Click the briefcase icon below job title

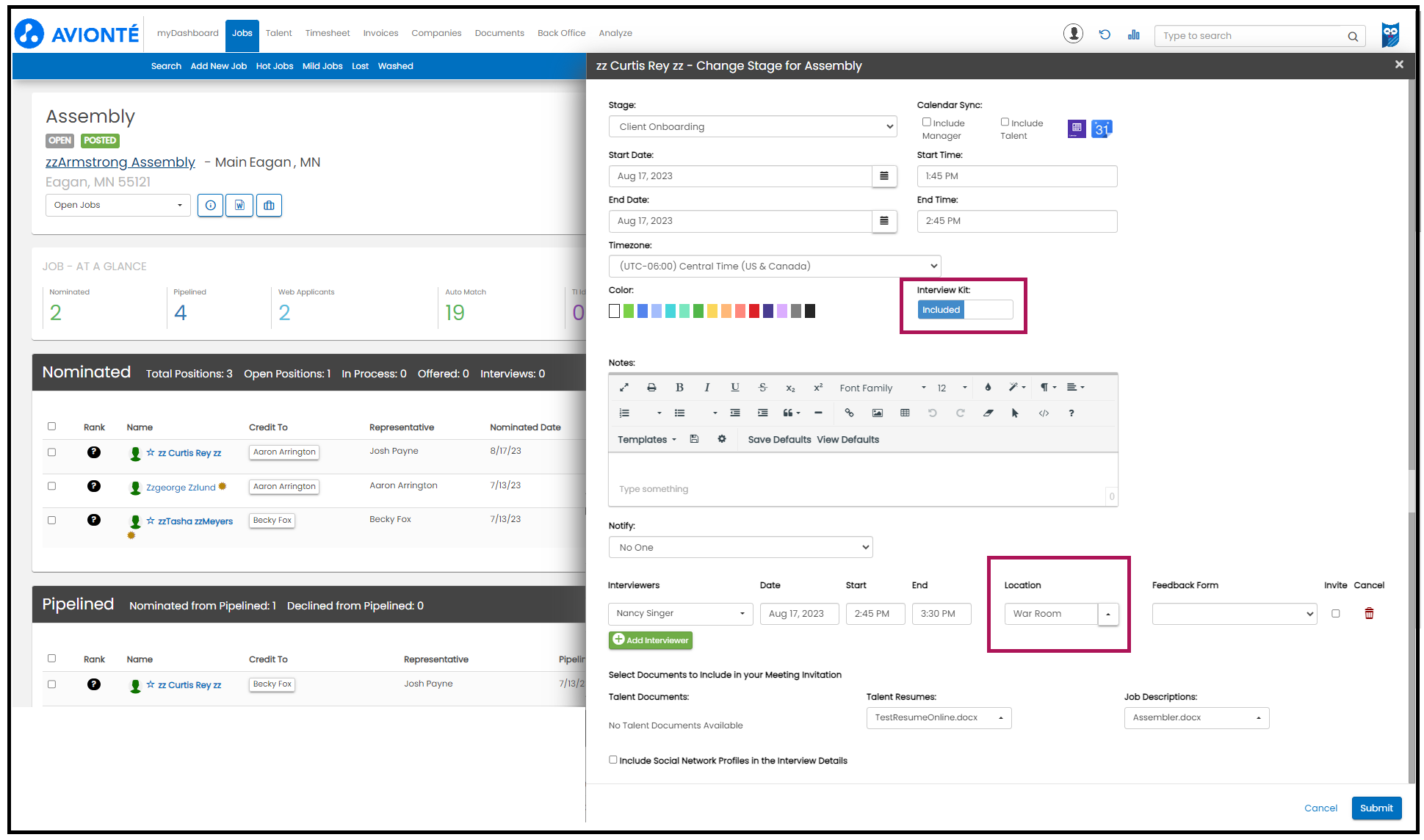[269, 206]
